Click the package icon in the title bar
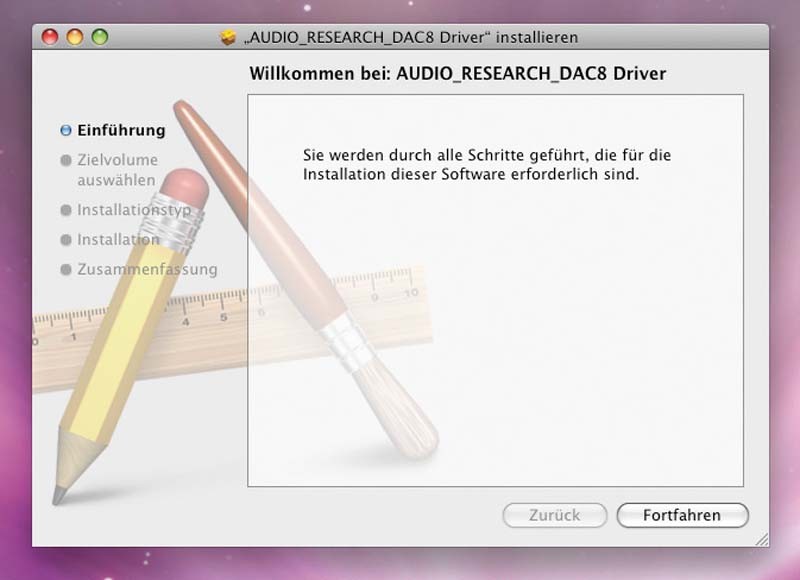800x580 pixels. tap(229, 37)
